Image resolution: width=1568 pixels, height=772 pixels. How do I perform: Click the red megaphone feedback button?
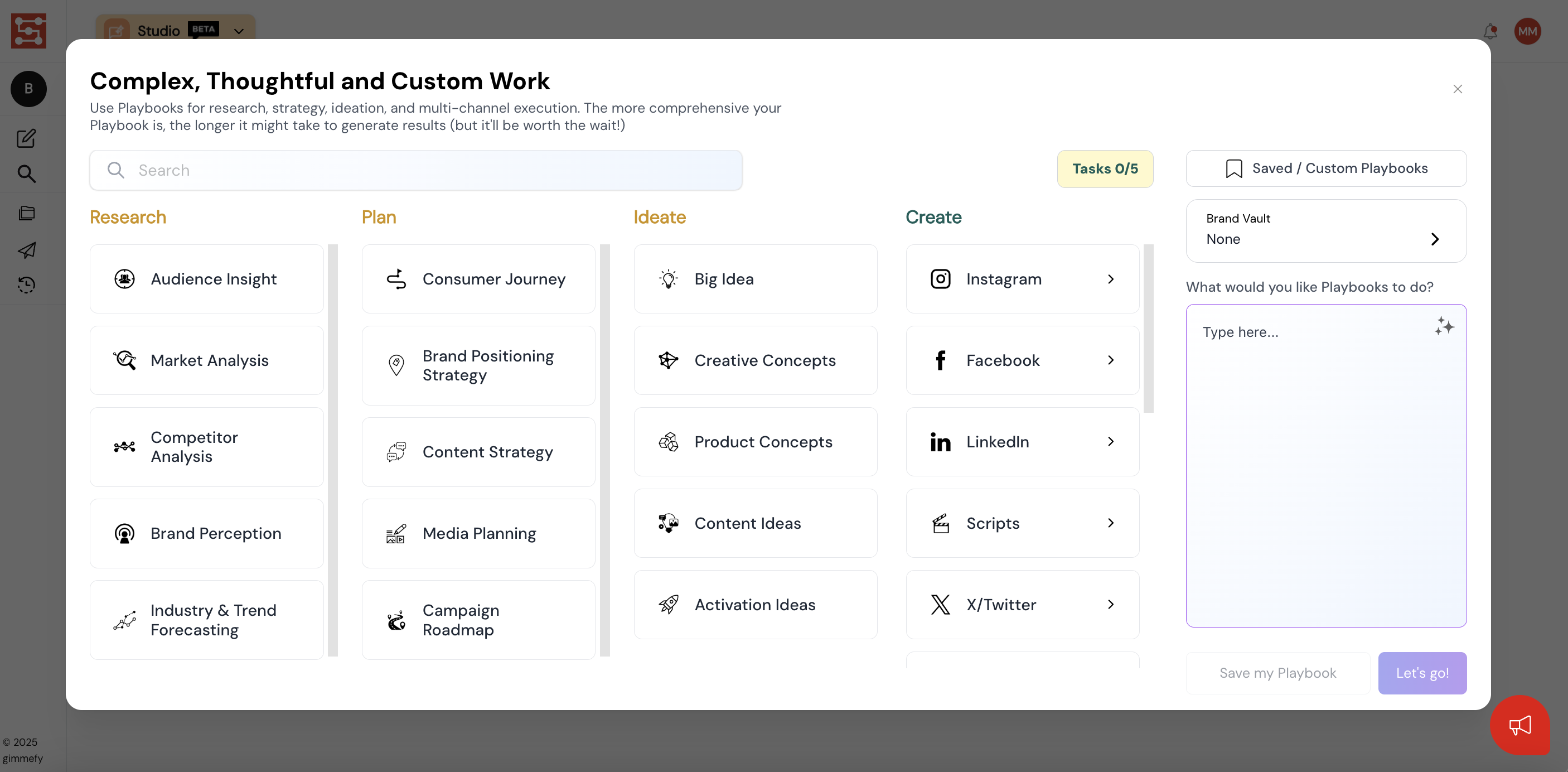coord(1520,725)
